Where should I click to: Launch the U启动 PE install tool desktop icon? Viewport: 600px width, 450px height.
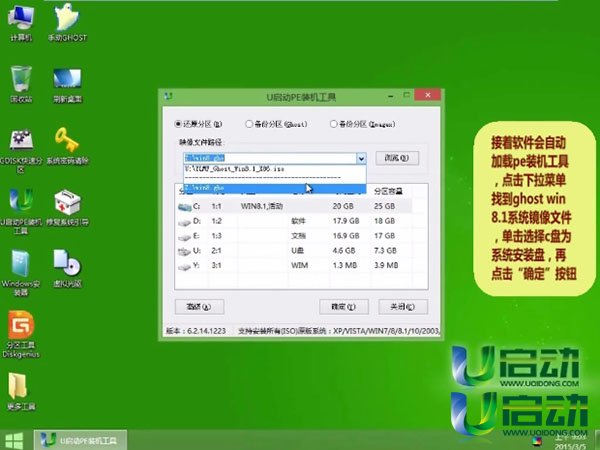(21, 210)
